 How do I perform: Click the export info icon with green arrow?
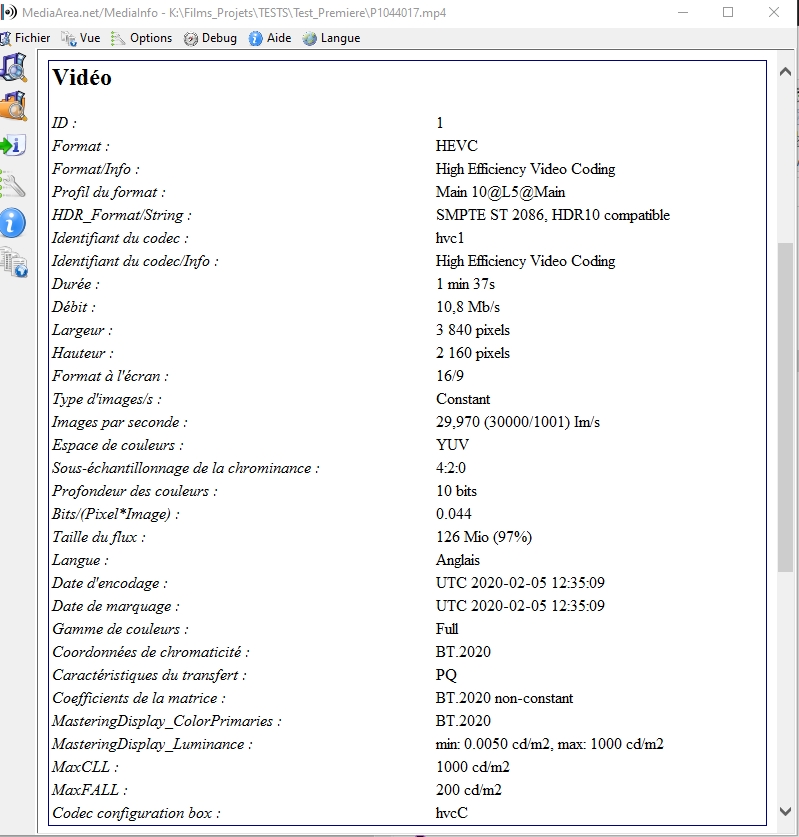13,145
